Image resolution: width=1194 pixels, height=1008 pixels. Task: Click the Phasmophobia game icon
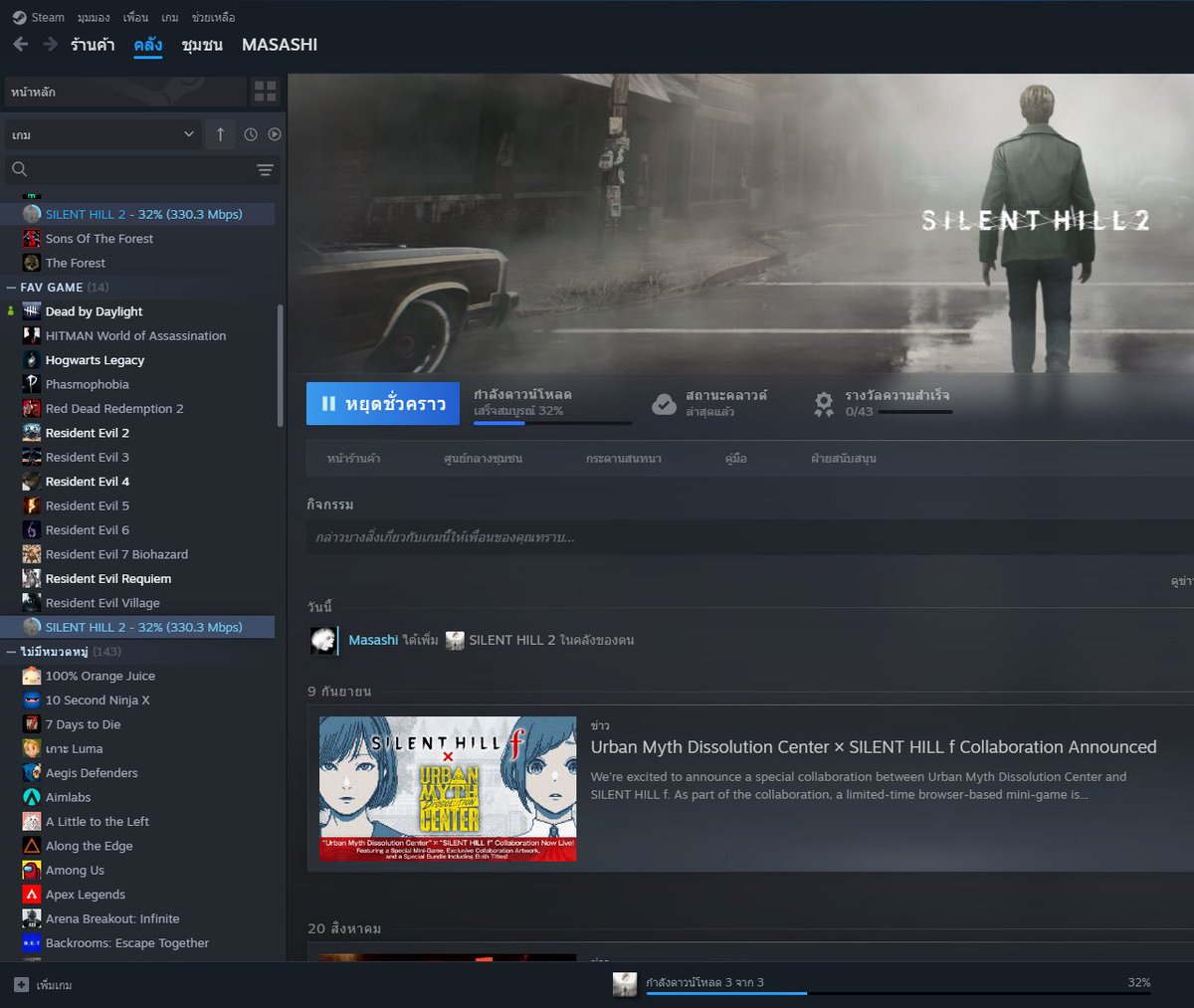point(32,384)
